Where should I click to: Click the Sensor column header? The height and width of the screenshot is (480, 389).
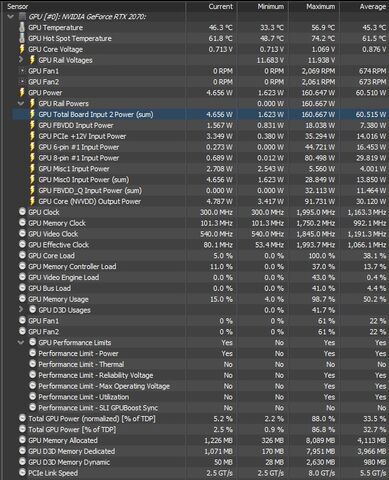pos(18,6)
